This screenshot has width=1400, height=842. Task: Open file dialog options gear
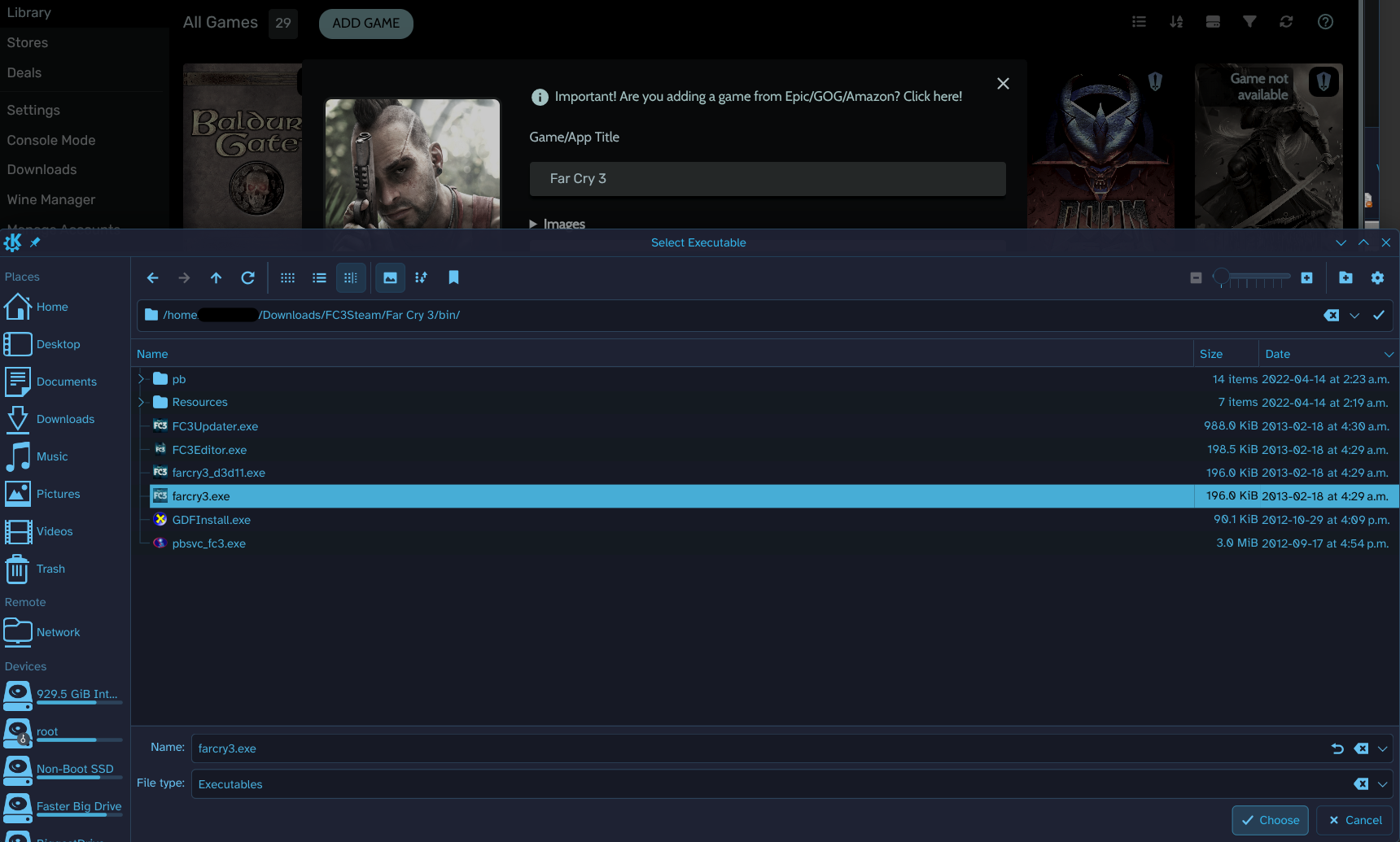(1377, 278)
